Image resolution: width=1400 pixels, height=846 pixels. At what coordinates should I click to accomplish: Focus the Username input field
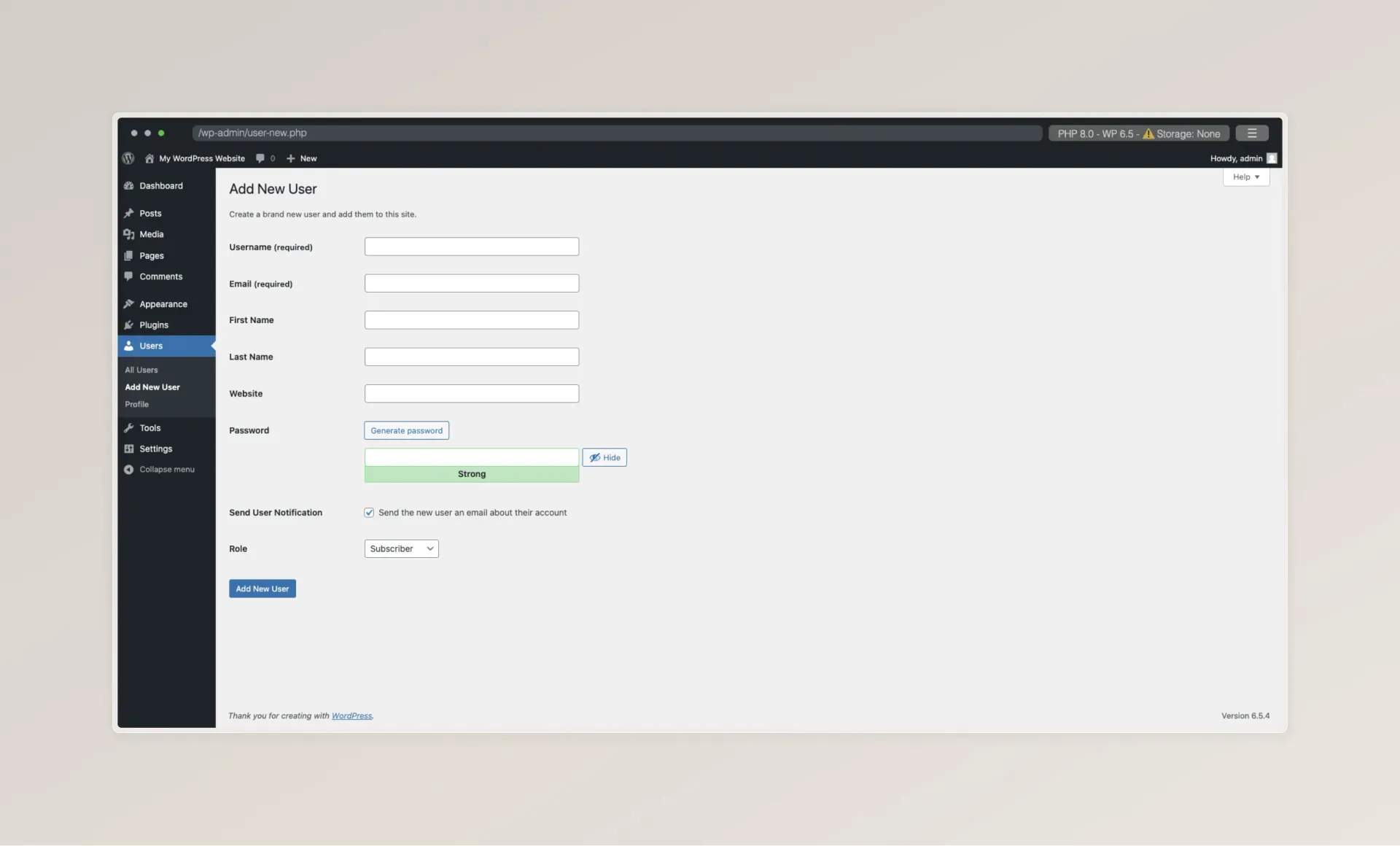coord(471,247)
